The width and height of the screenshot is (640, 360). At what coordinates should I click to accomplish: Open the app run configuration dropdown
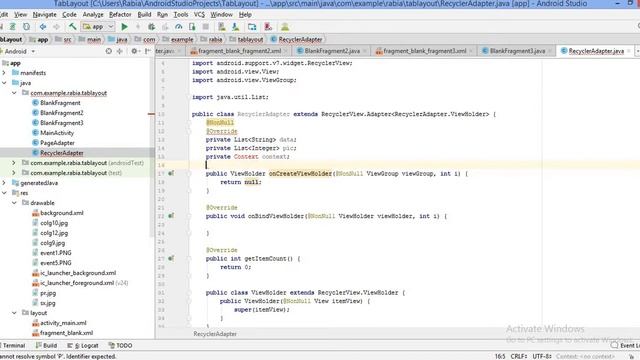[x=98, y=27]
